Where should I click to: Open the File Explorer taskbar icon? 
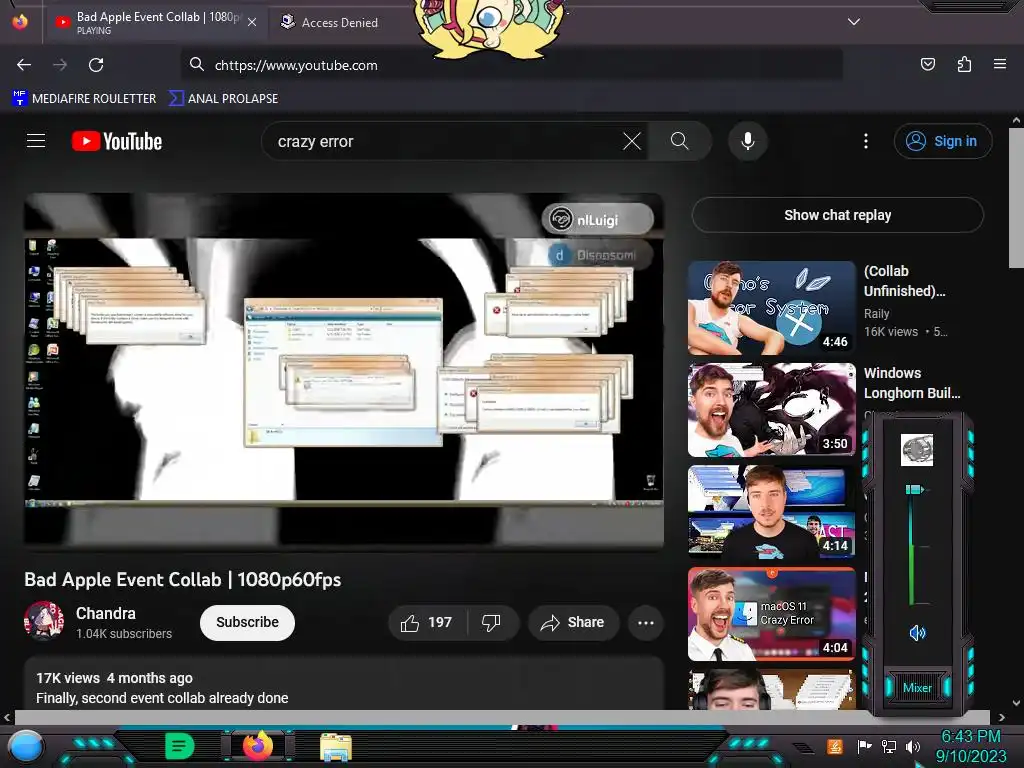click(x=336, y=747)
